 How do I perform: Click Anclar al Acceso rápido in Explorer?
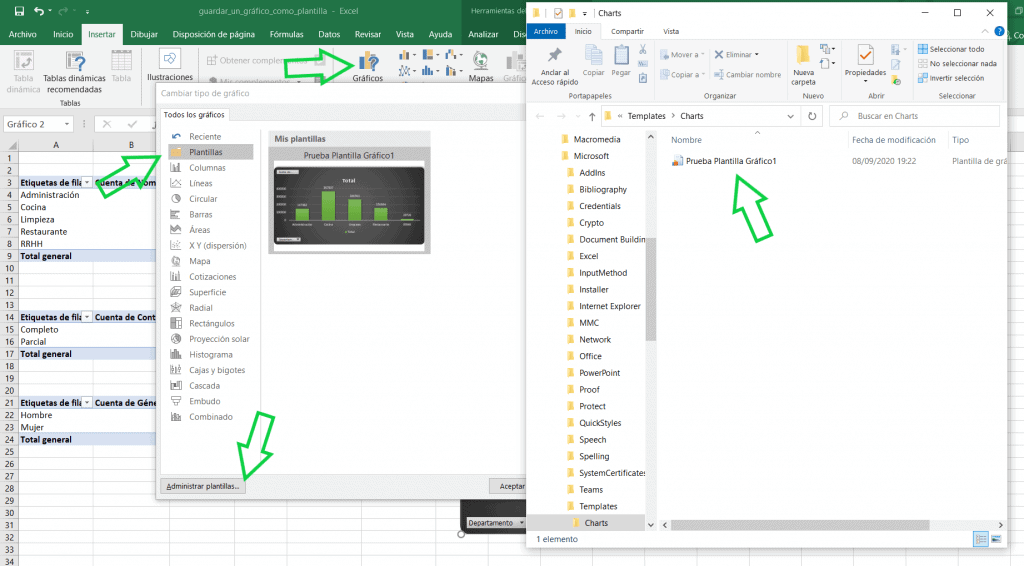point(554,67)
